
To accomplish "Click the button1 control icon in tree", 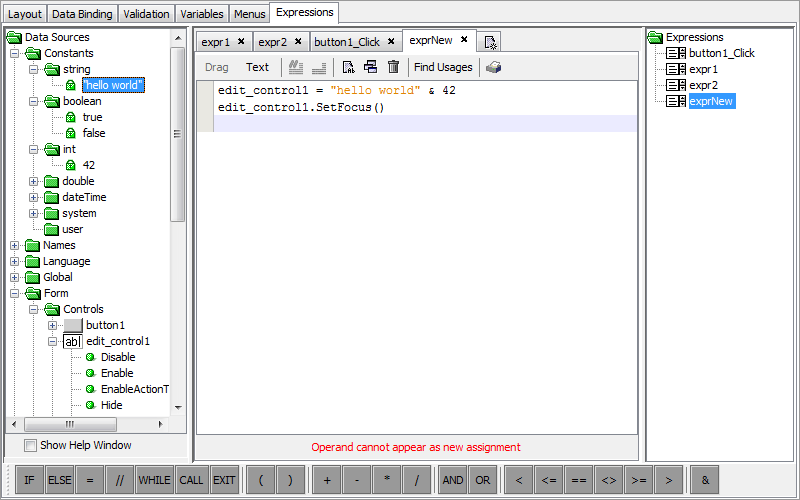I will point(73,325).
